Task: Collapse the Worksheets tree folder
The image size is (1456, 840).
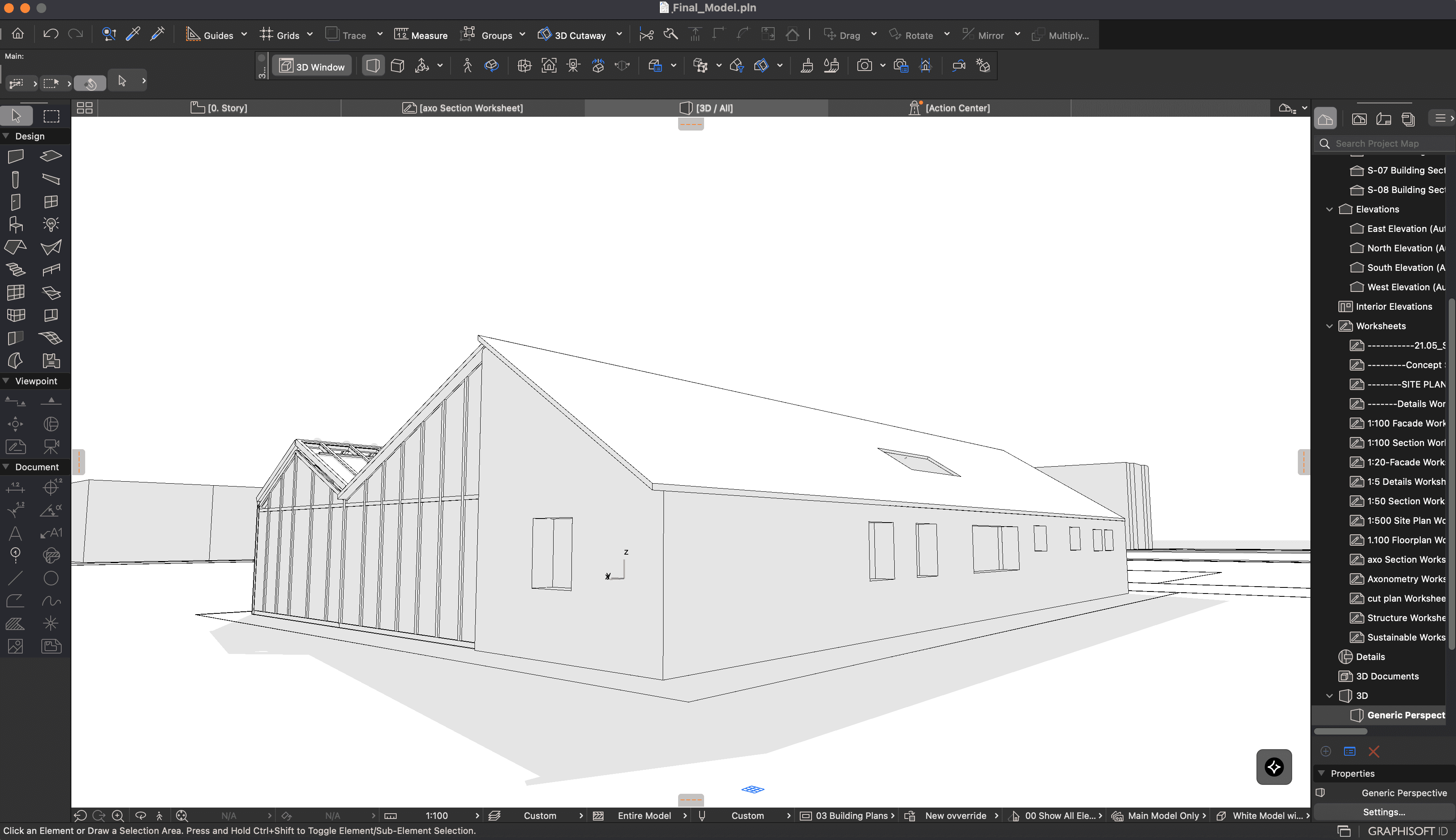Action: [1329, 326]
